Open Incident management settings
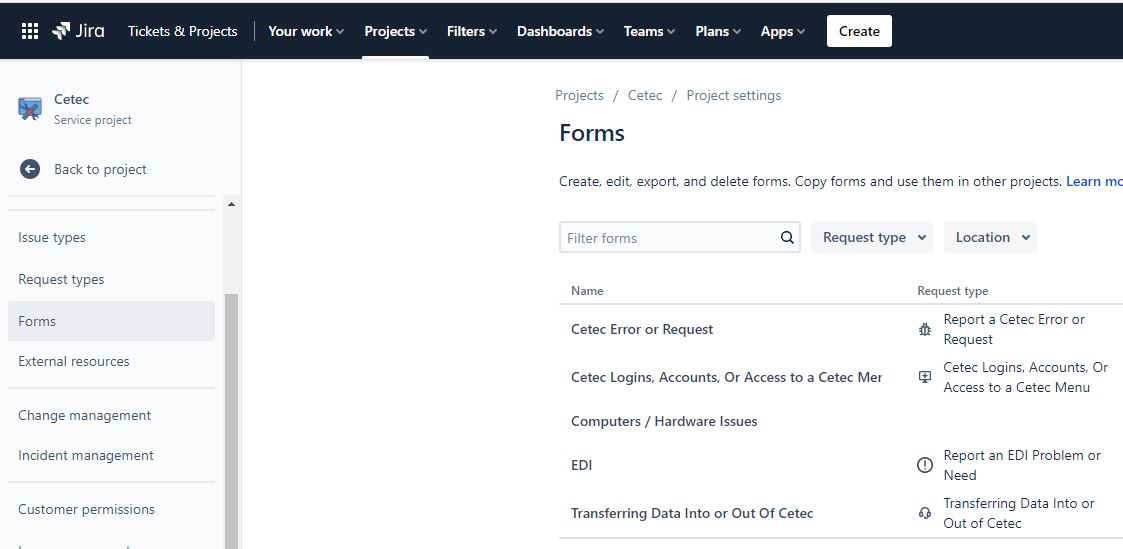 click(x=111, y=455)
